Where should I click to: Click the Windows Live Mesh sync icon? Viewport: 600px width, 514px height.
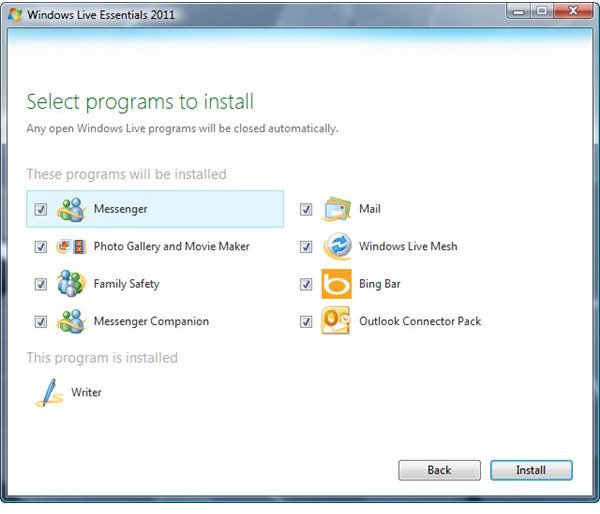click(337, 246)
